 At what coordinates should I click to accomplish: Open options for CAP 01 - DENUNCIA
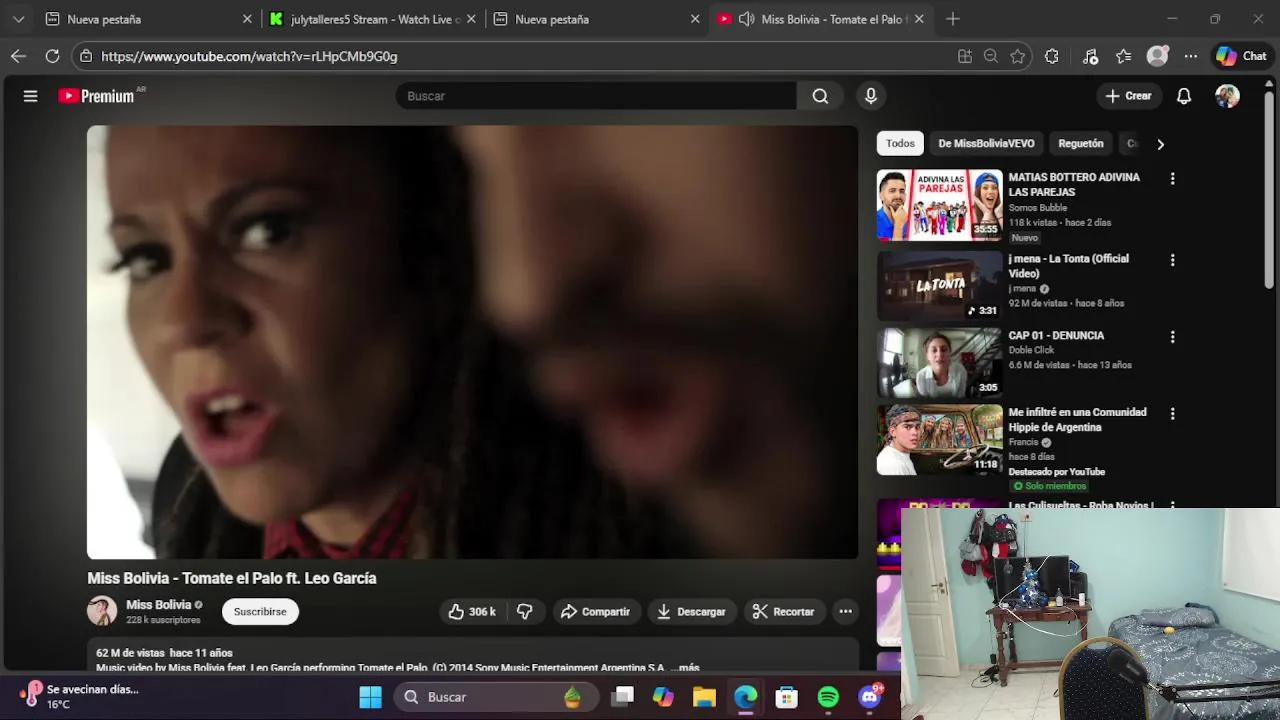[1172, 337]
